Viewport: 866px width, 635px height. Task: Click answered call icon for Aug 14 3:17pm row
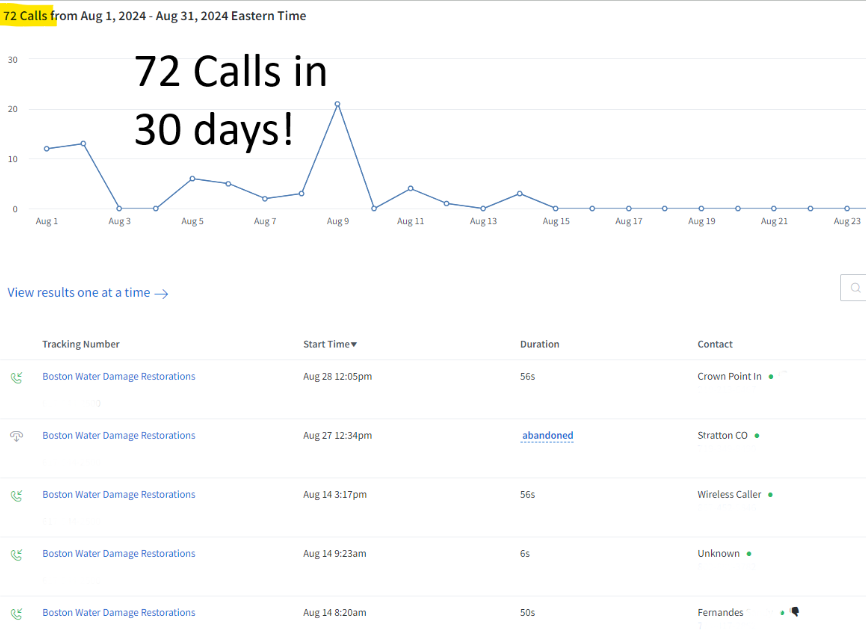[x=17, y=496]
